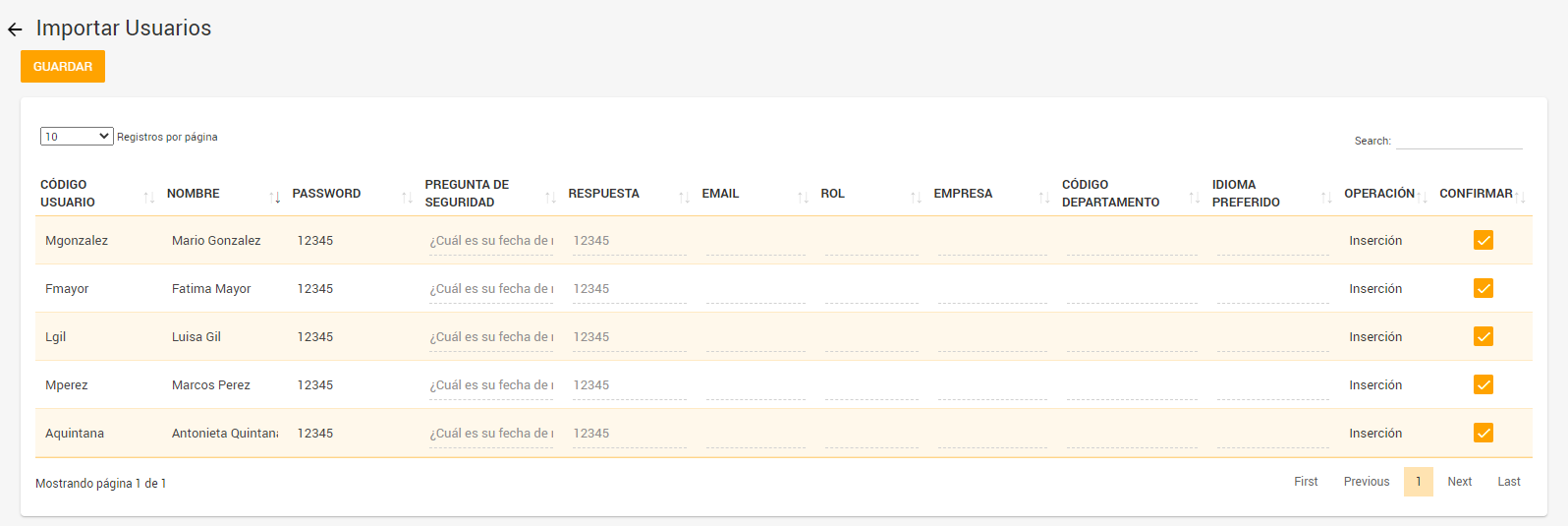Sort by the EMAIL column
Viewport: 1568px width, 526px height.
(756, 194)
